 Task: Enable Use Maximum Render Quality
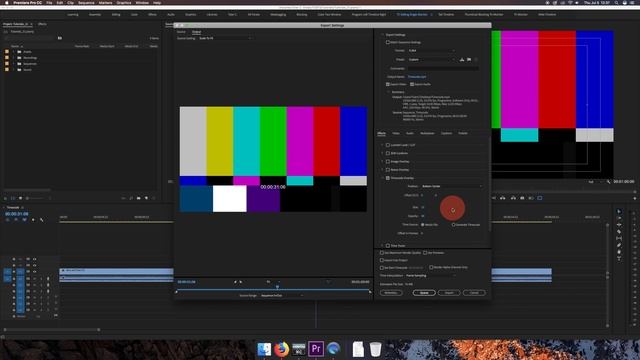tap(382, 253)
